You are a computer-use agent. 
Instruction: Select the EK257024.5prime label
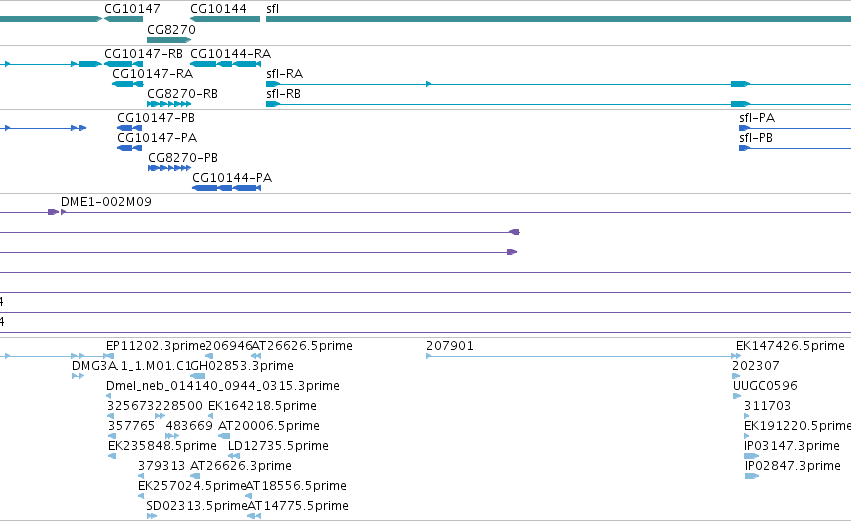(x=192, y=486)
